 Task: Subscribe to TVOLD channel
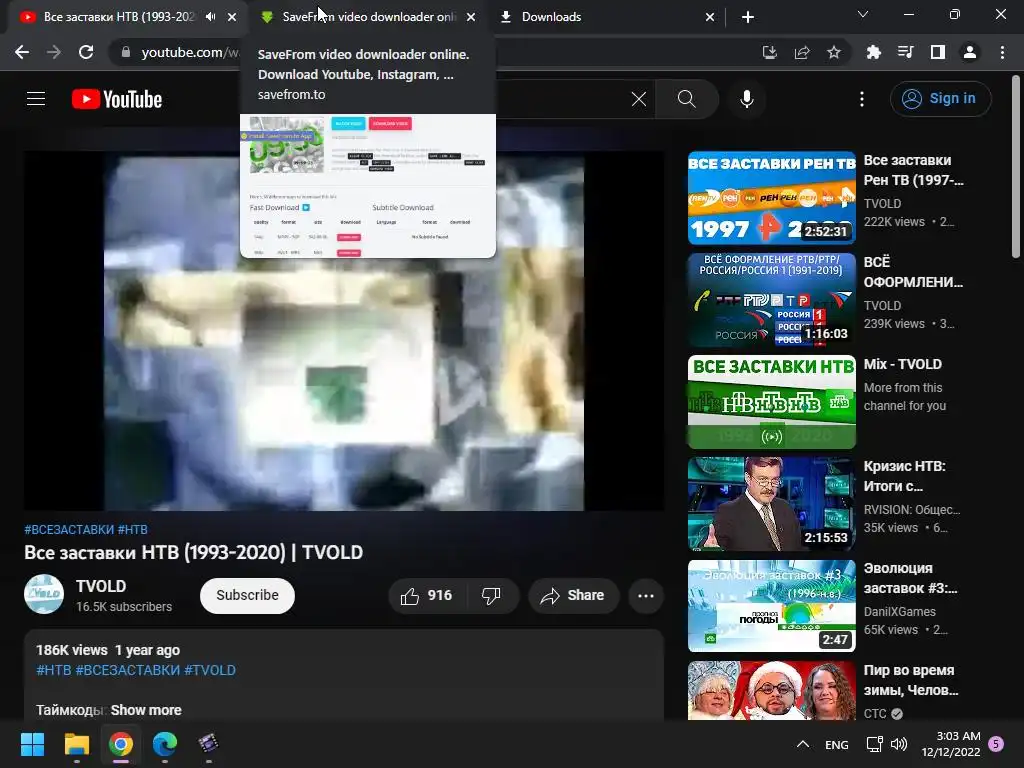tap(248, 595)
